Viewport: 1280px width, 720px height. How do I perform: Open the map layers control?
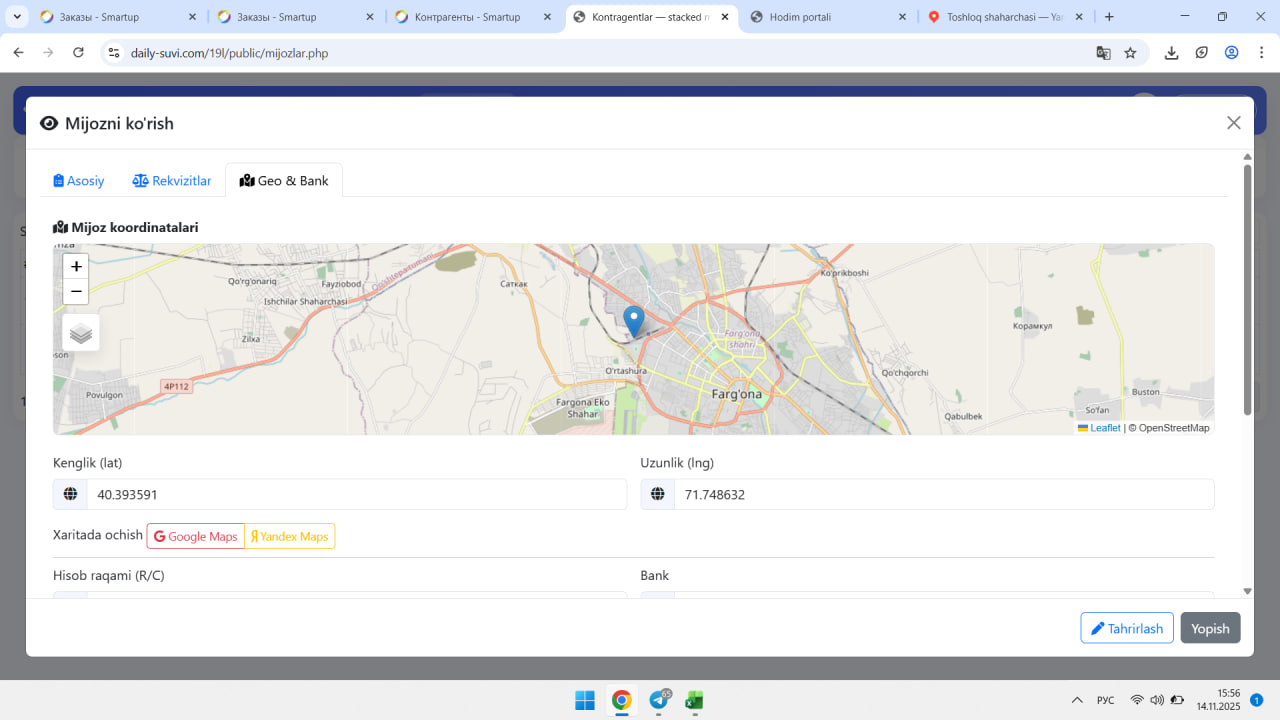click(x=81, y=333)
